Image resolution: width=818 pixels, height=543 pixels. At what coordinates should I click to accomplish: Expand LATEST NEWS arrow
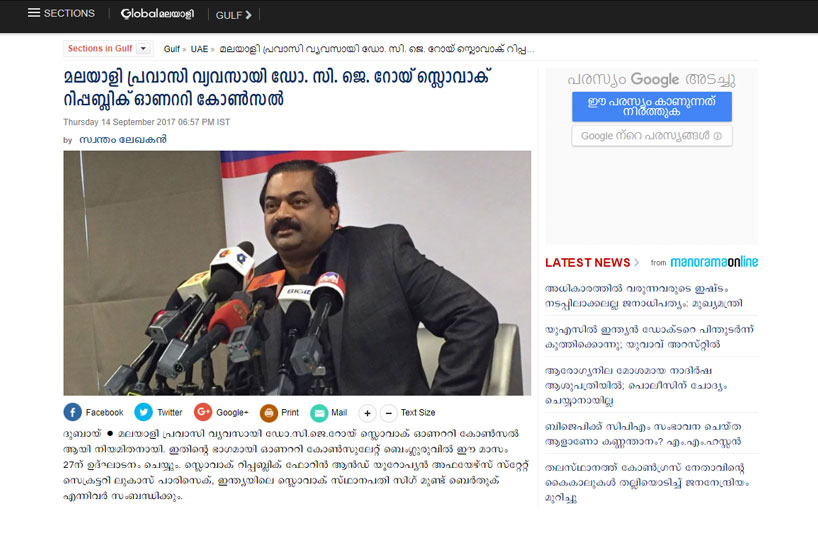(636, 262)
